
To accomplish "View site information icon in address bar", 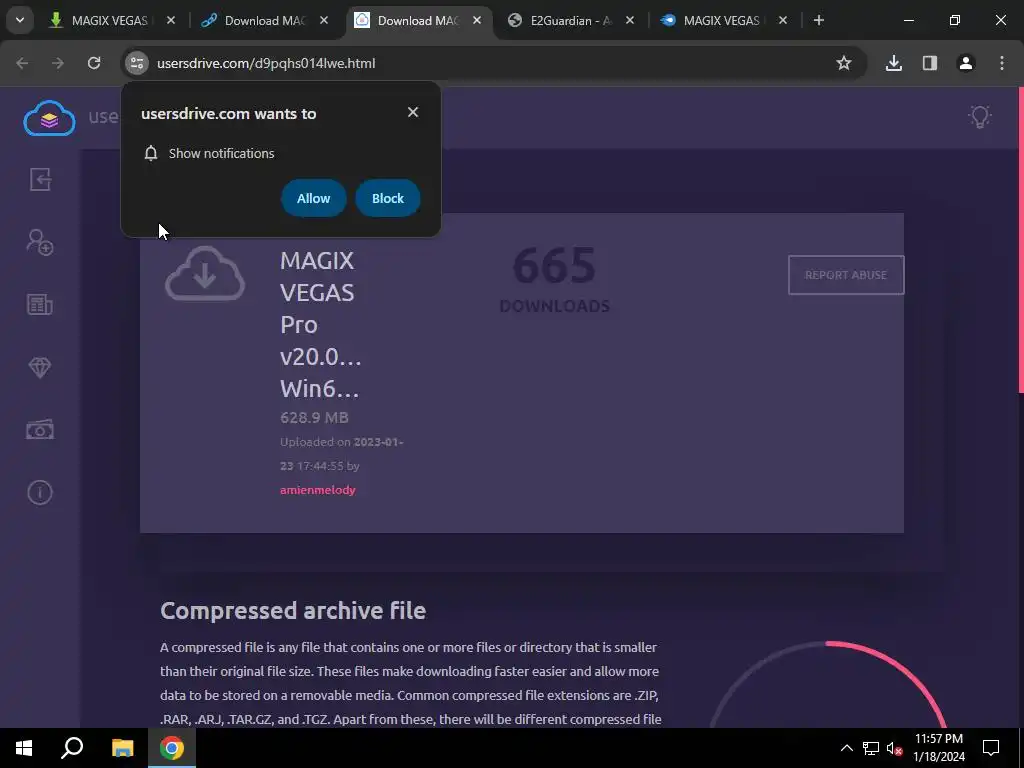I will tap(136, 63).
